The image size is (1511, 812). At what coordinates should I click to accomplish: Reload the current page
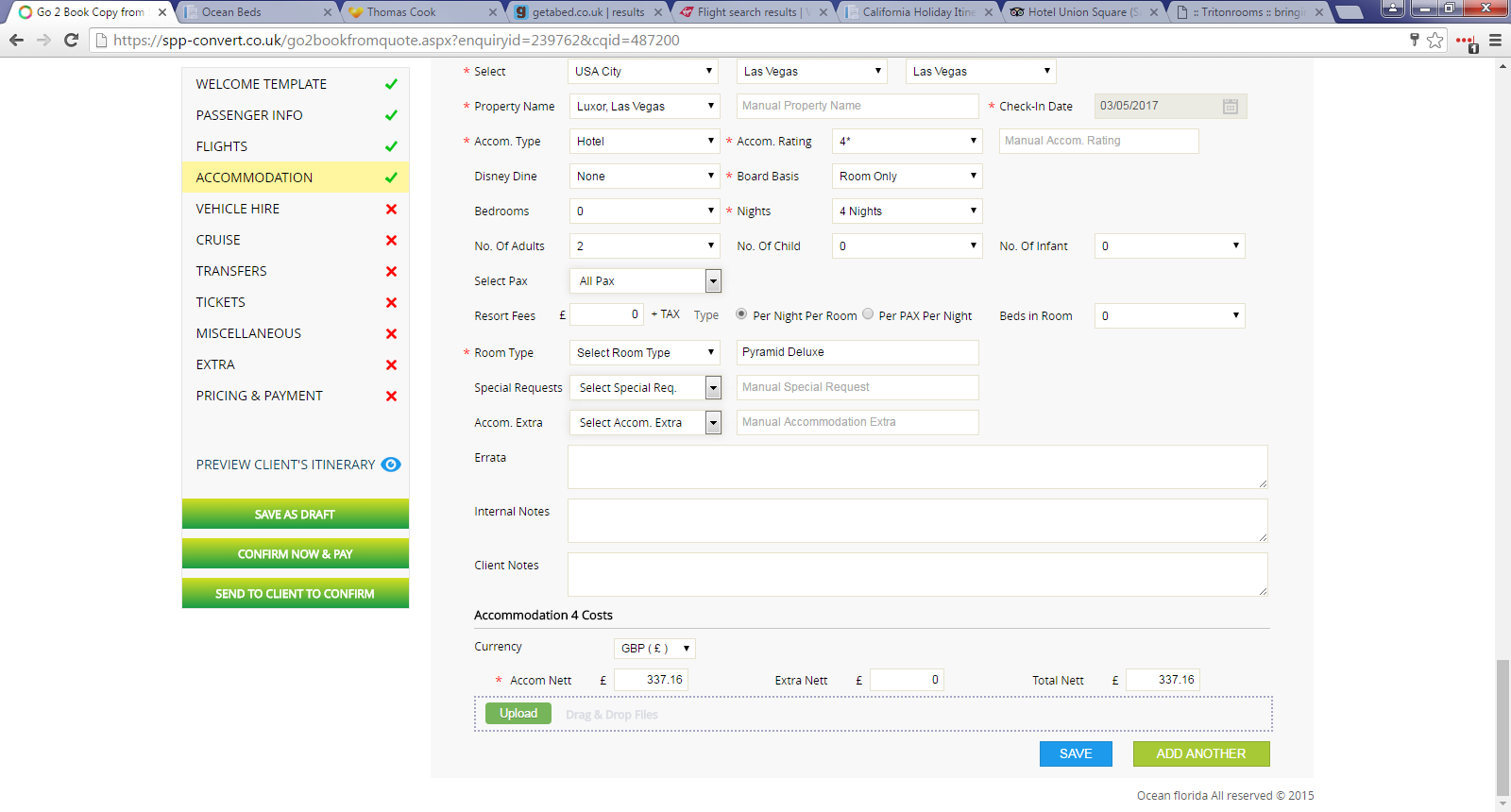71,40
